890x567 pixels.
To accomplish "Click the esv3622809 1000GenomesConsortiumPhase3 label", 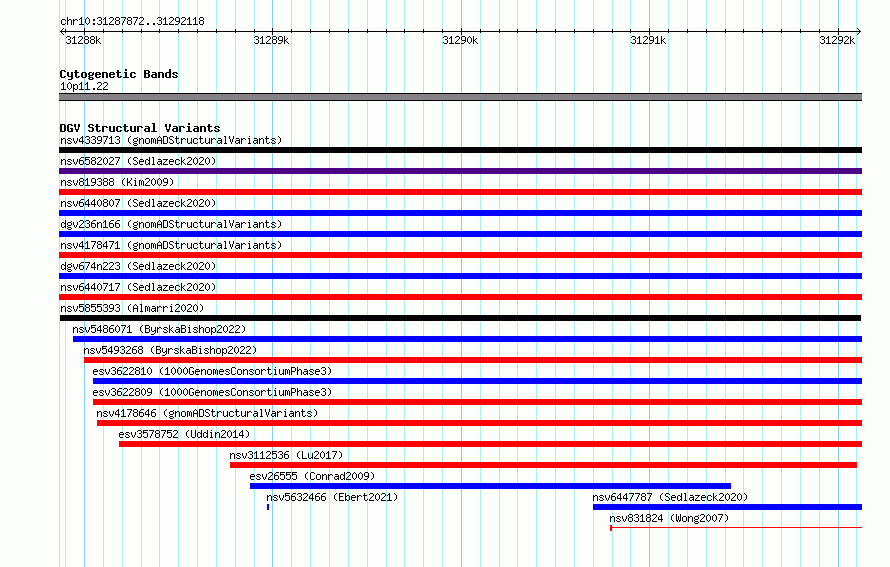I will 212,392.
